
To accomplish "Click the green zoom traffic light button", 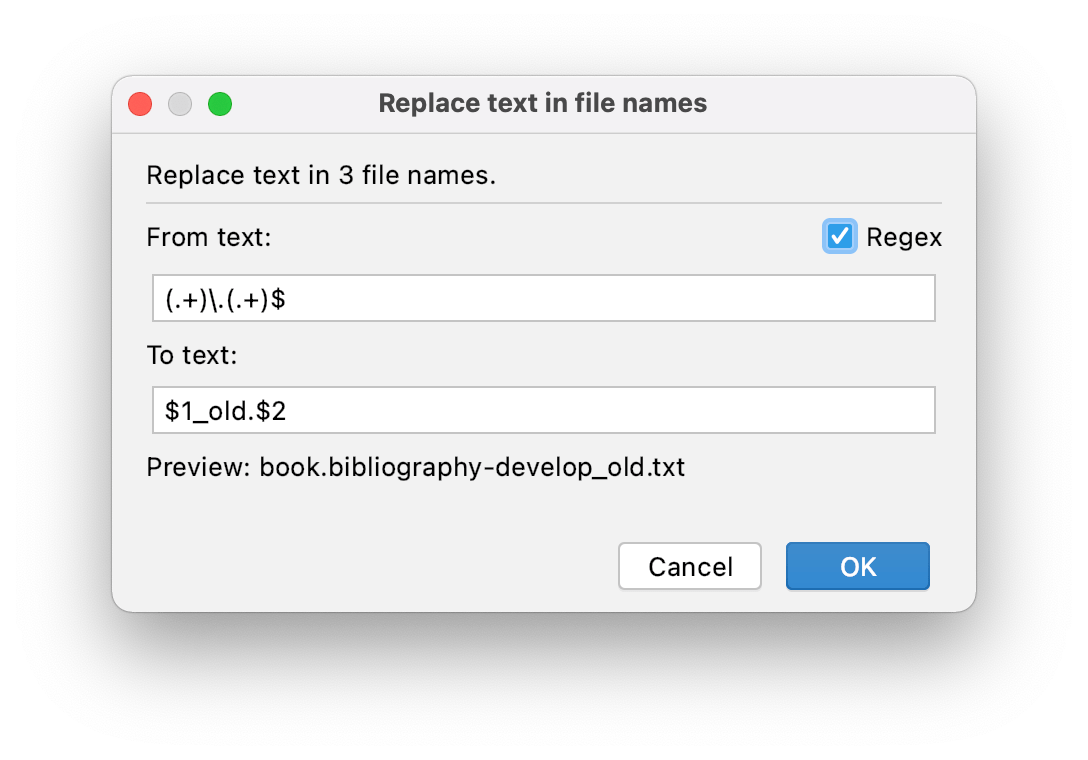I will point(220,103).
